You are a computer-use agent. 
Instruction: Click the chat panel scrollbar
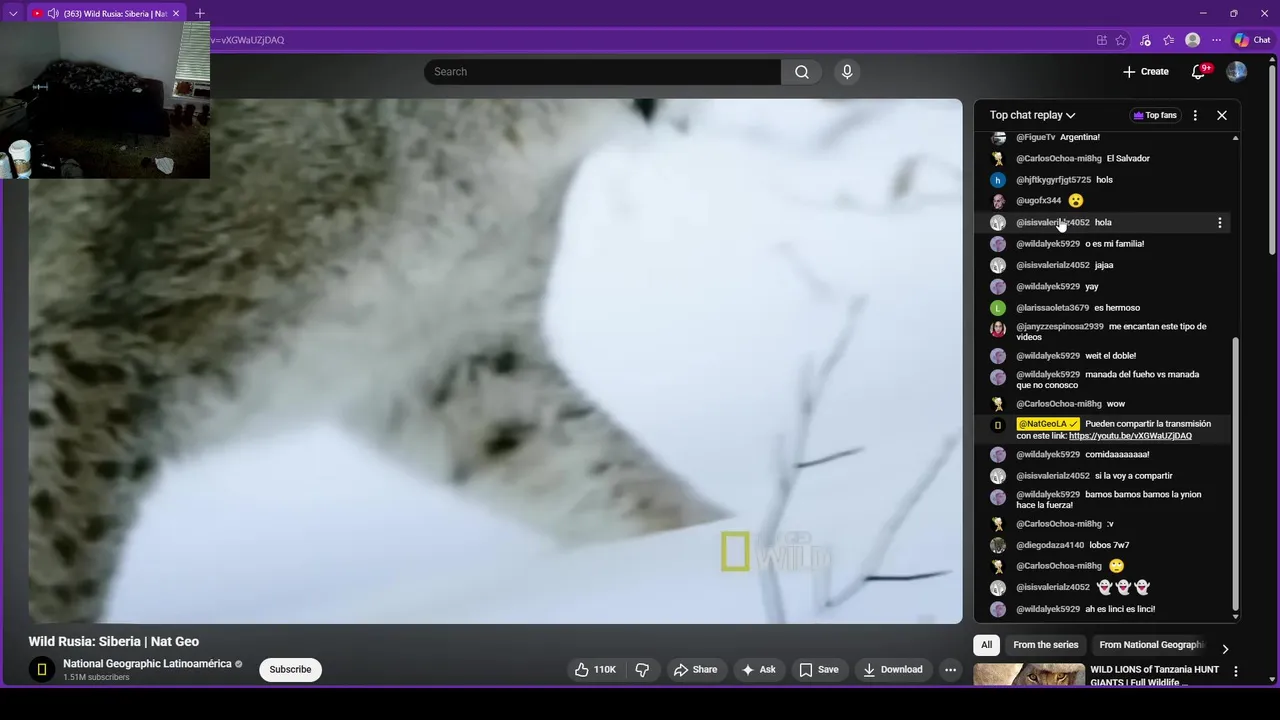(x=1235, y=475)
